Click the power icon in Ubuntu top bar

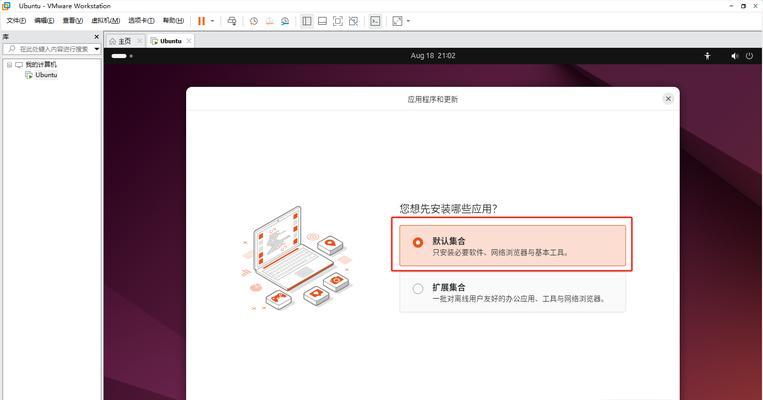[x=749, y=56]
